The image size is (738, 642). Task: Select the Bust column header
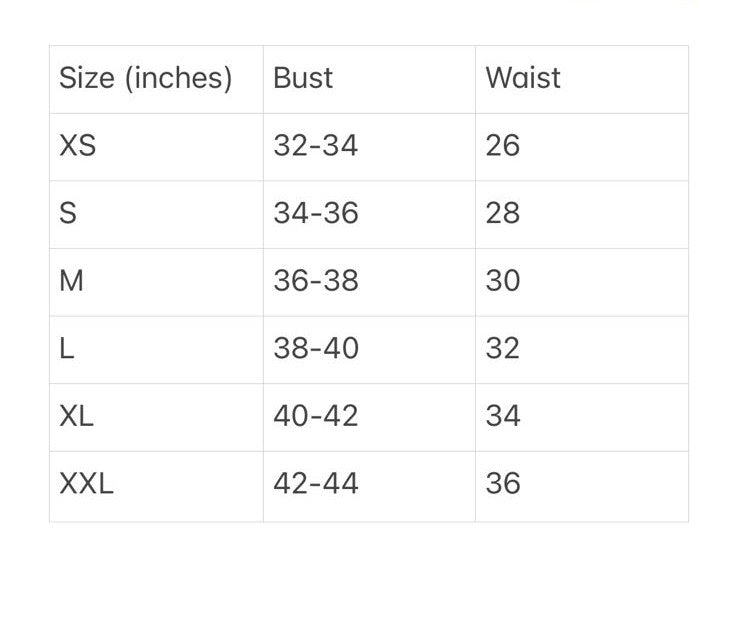[303, 78]
